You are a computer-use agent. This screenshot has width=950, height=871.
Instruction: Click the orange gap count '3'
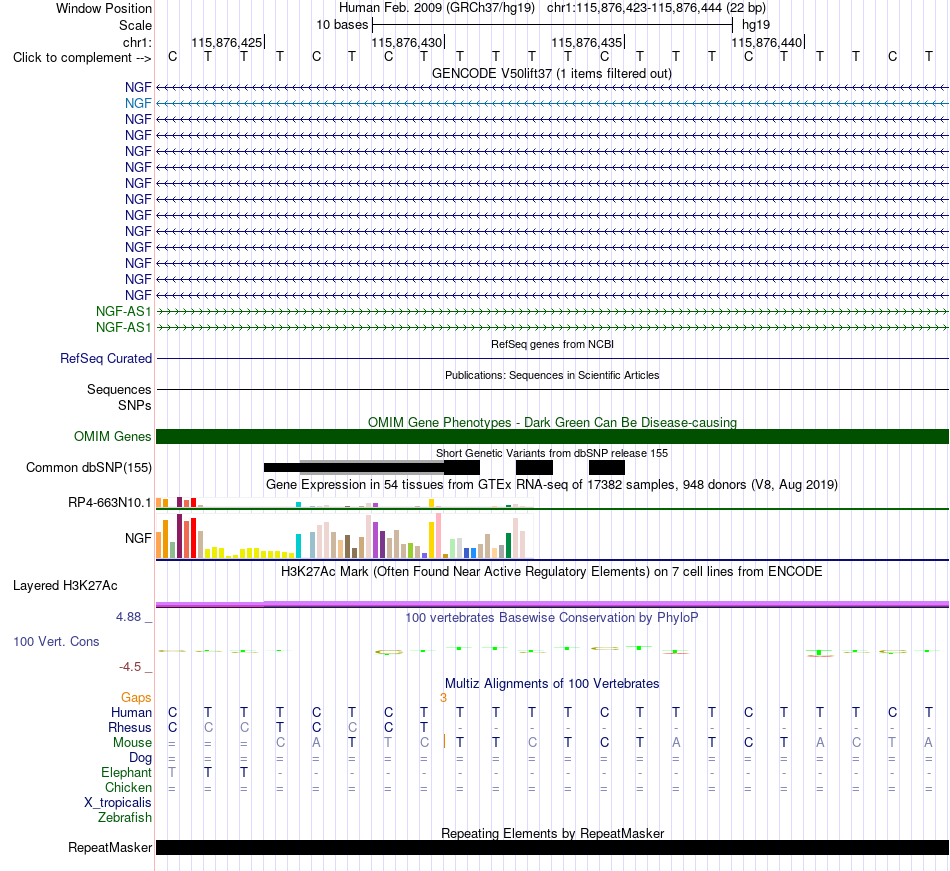click(443, 698)
